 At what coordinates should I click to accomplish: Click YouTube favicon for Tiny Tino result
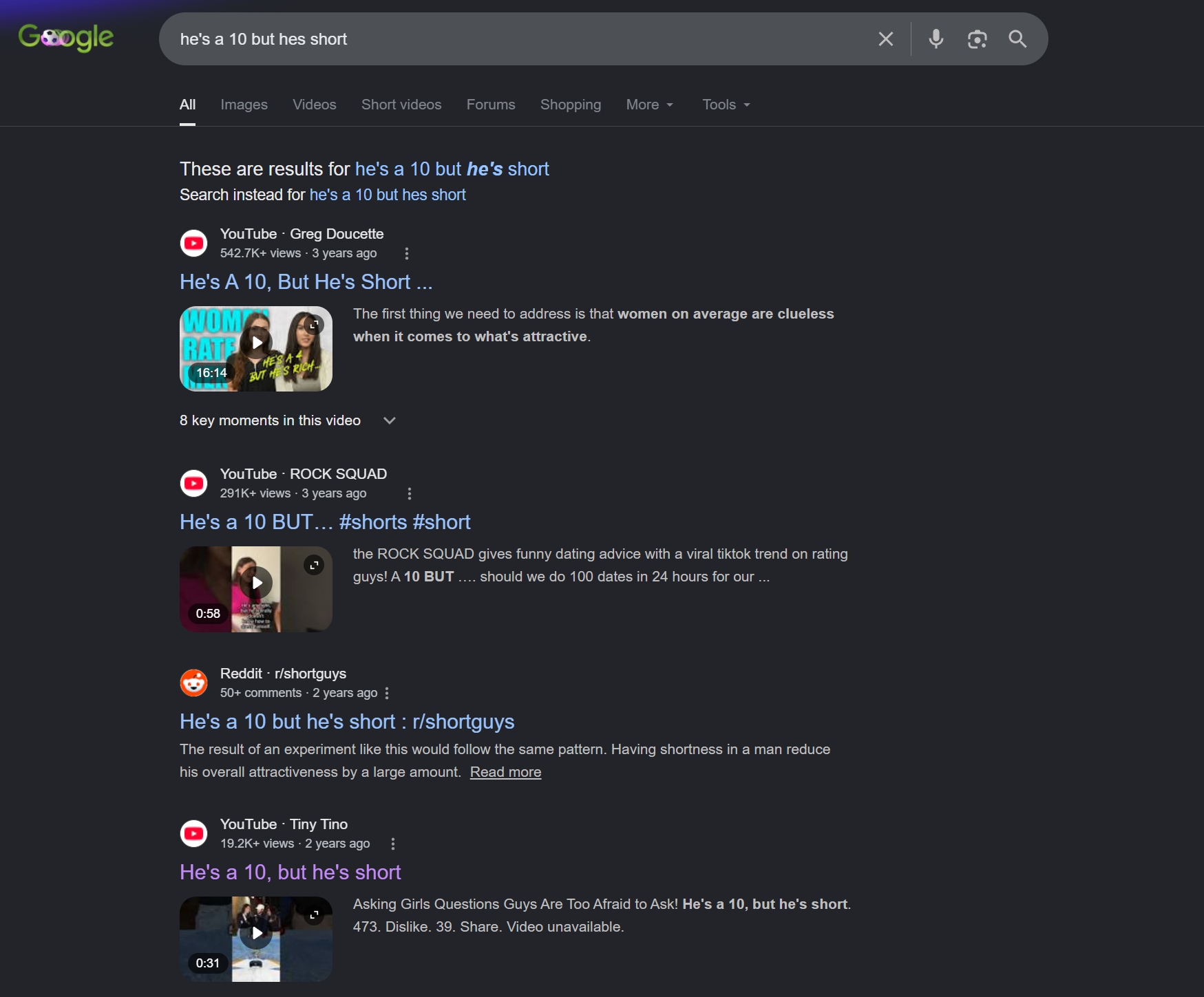pyautogui.click(x=193, y=833)
